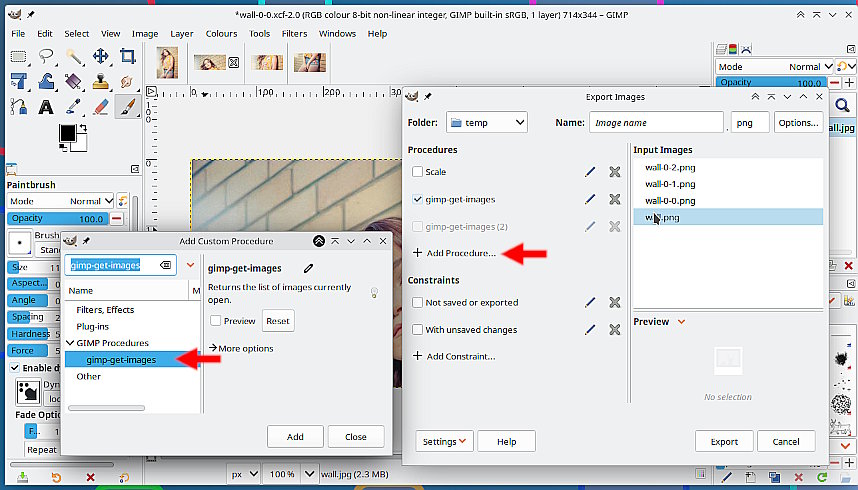Edit the enabled gimp-get-images procedure
This screenshot has height=490, width=858.
pos(590,199)
